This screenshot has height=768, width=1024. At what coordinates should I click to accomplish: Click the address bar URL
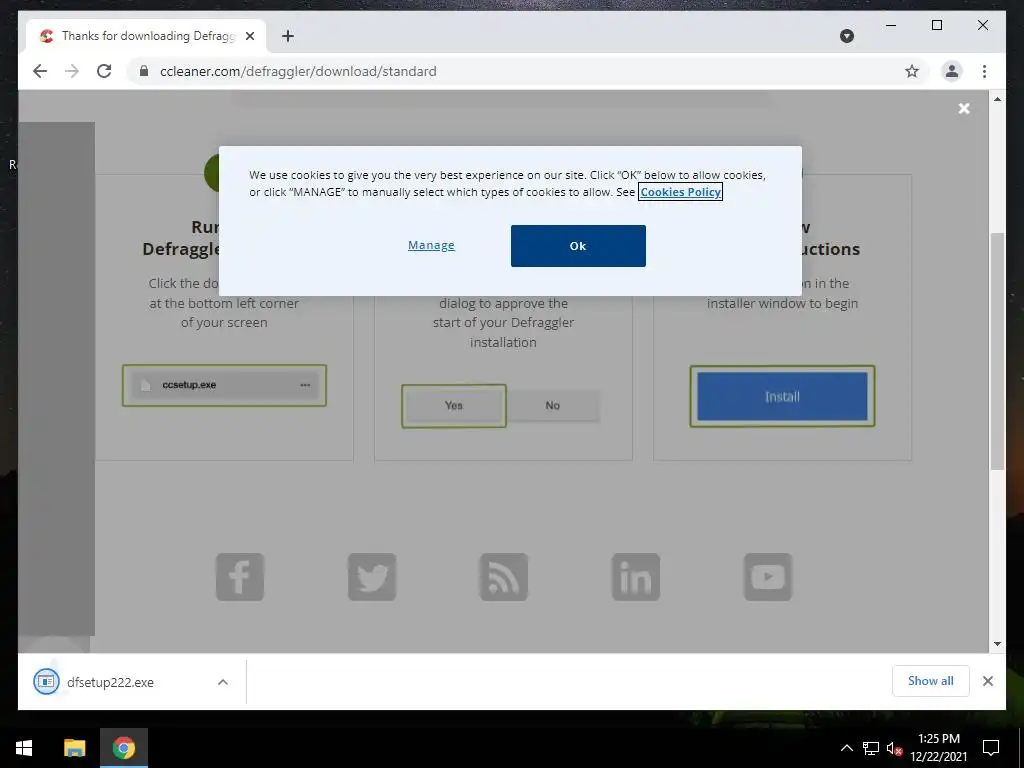click(298, 71)
